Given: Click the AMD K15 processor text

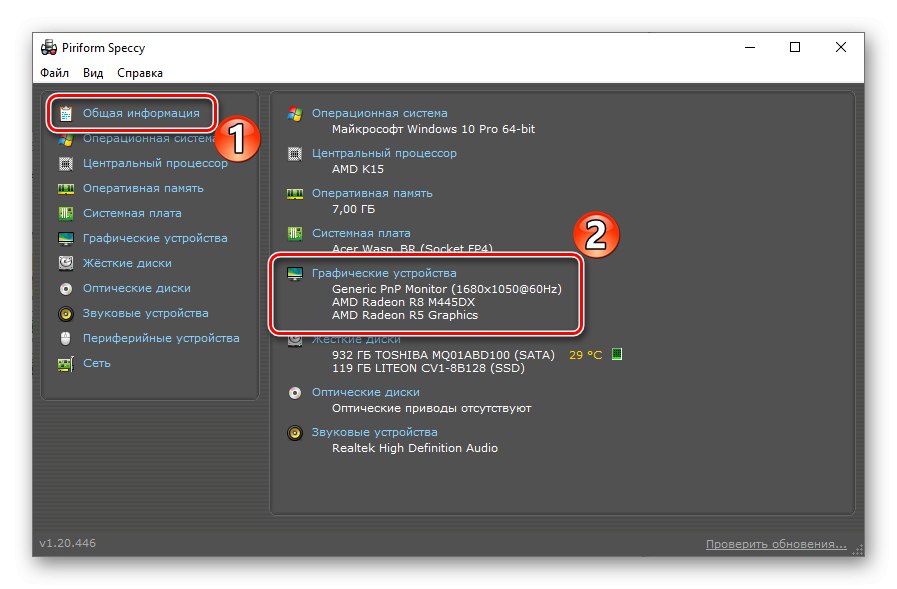Looking at the screenshot, I should 358,169.
